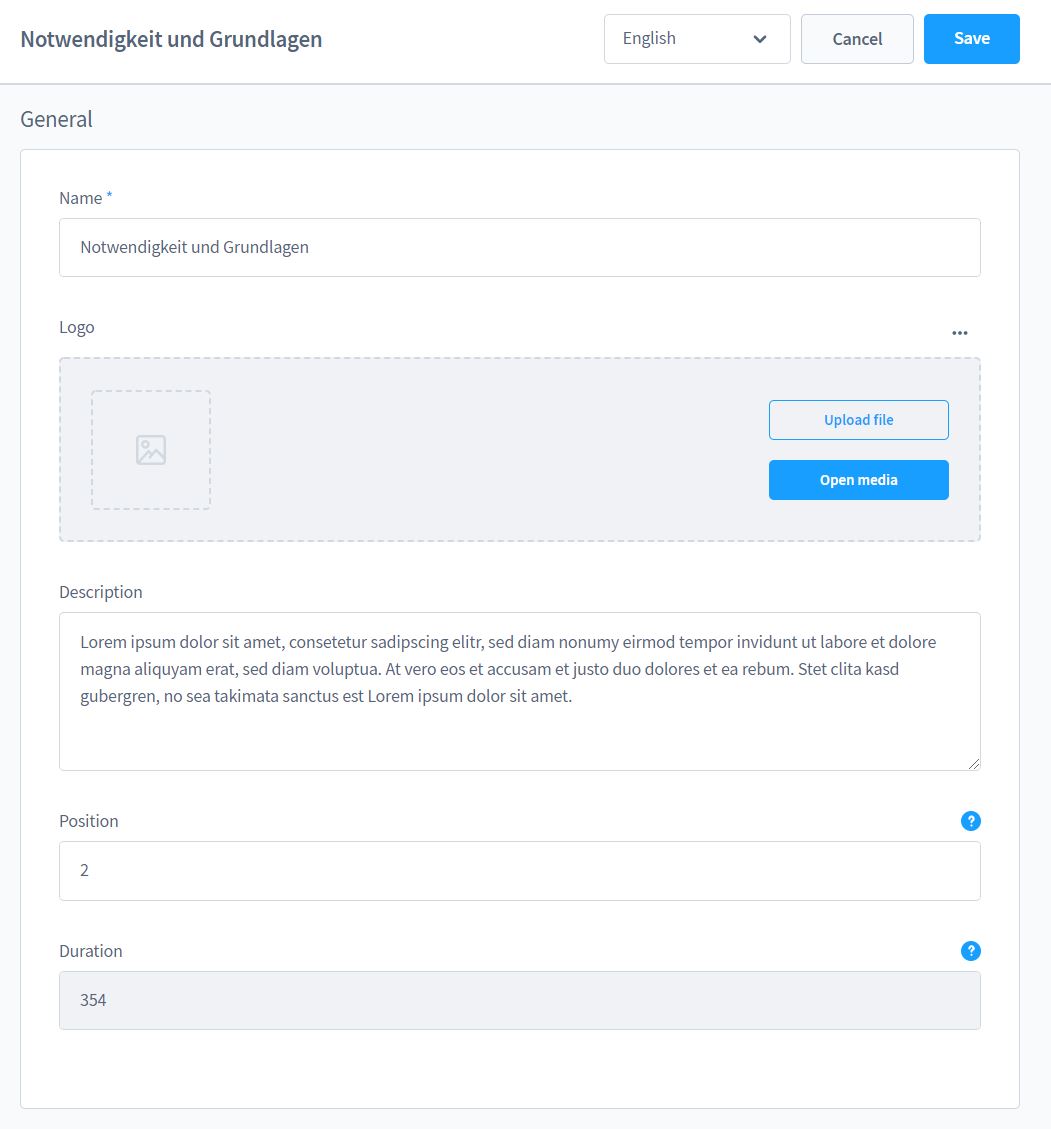Click the Logo field label
Screen dimensions: 1051x1129
(x=77, y=327)
